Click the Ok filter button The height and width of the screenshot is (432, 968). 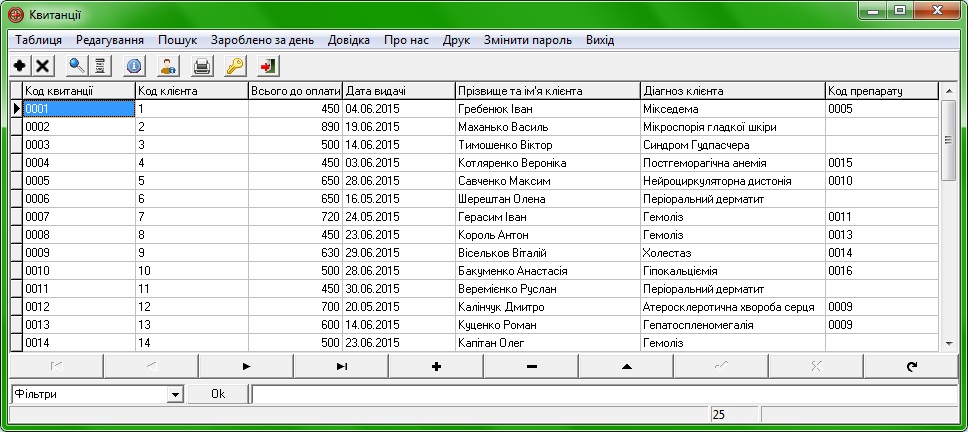point(218,394)
